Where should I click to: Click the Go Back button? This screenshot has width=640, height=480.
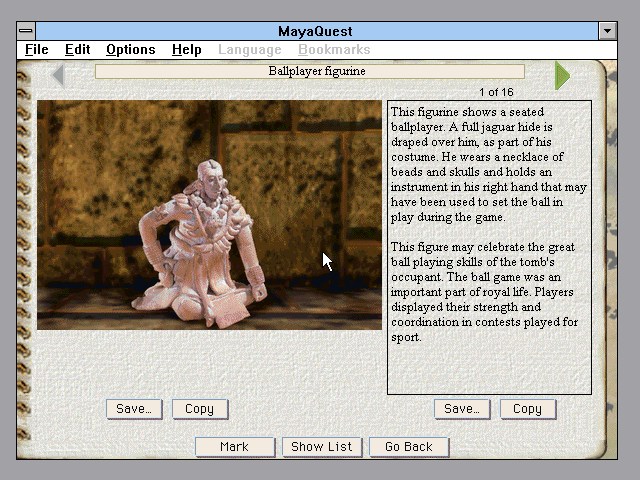pos(409,447)
